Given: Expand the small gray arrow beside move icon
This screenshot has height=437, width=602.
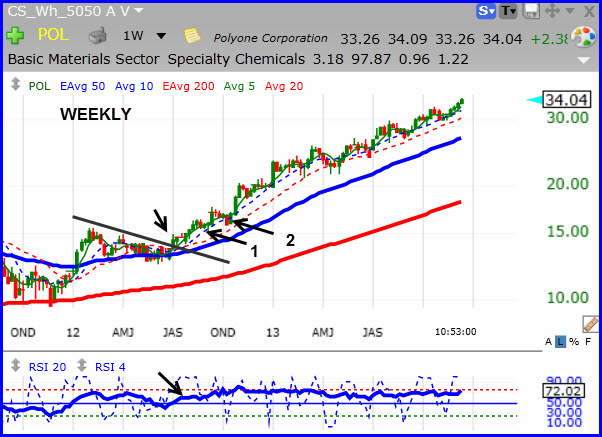Looking at the screenshot, I should tap(570, 11).
